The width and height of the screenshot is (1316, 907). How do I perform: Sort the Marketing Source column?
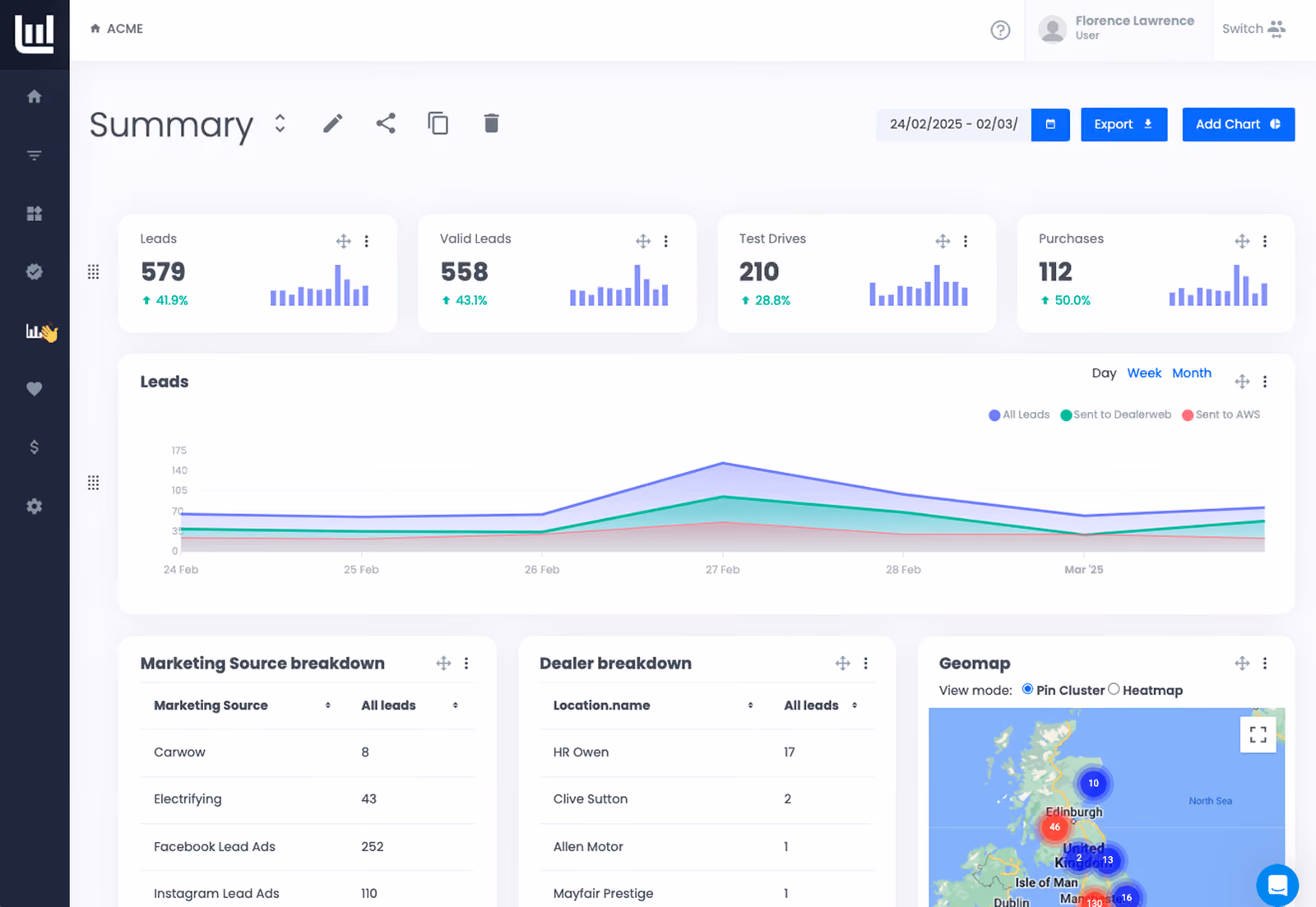coord(327,706)
